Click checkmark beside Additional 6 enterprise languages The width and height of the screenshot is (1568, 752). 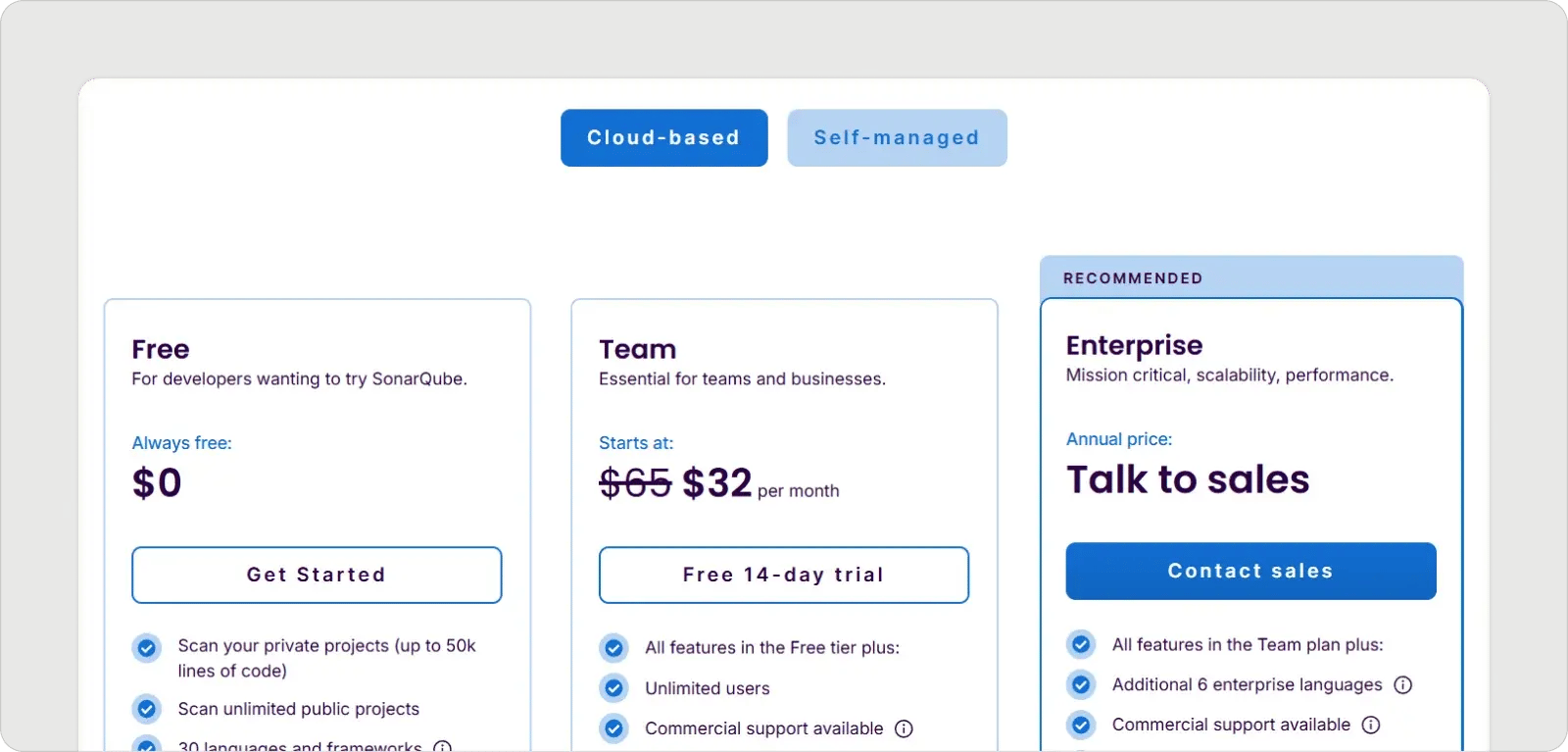point(1081,684)
